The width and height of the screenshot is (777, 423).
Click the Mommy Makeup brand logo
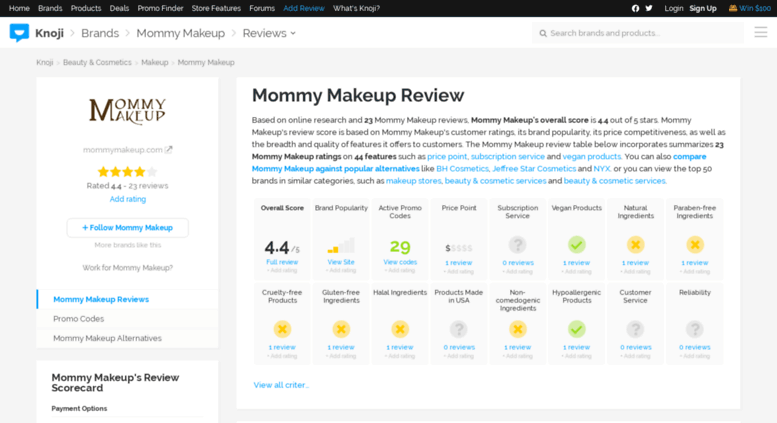click(x=127, y=111)
